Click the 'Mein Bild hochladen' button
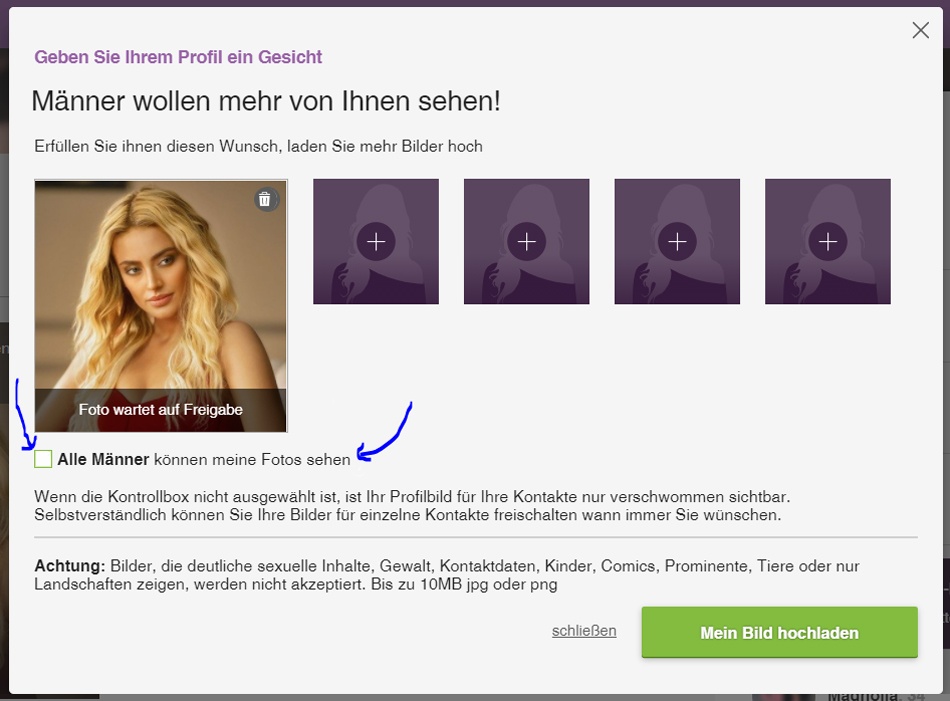The image size is (950, 701). 780,633
